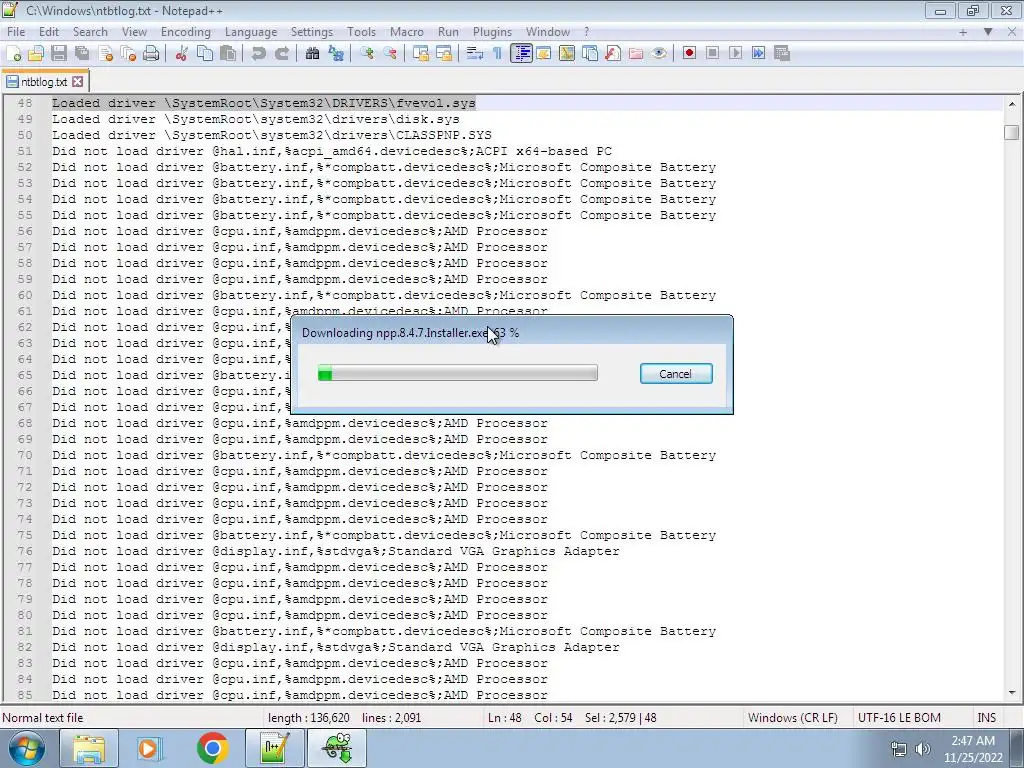This screenshot has height=768, width=1024.
Task: Cancel the npp installer download
Action: click(x=676, y=374)
